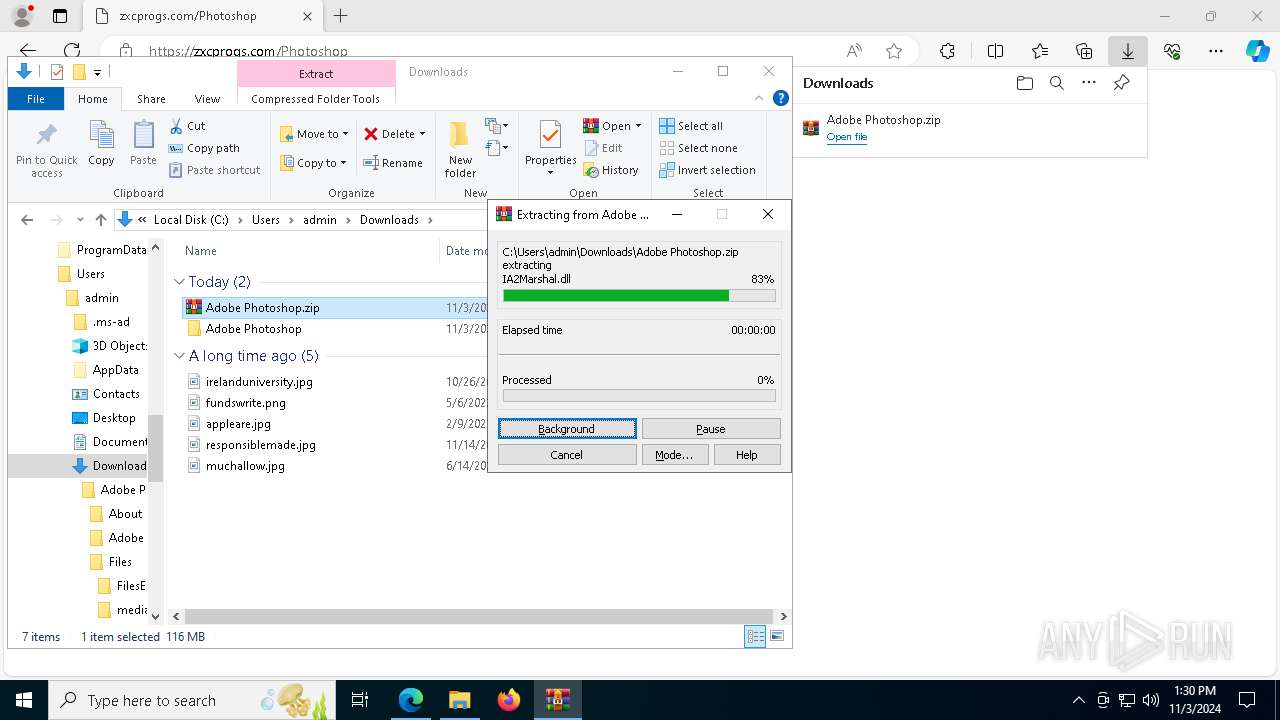Pin the Edge Downloads panel
This screenshot has width=1280, height=720.
click(1121, 83)
